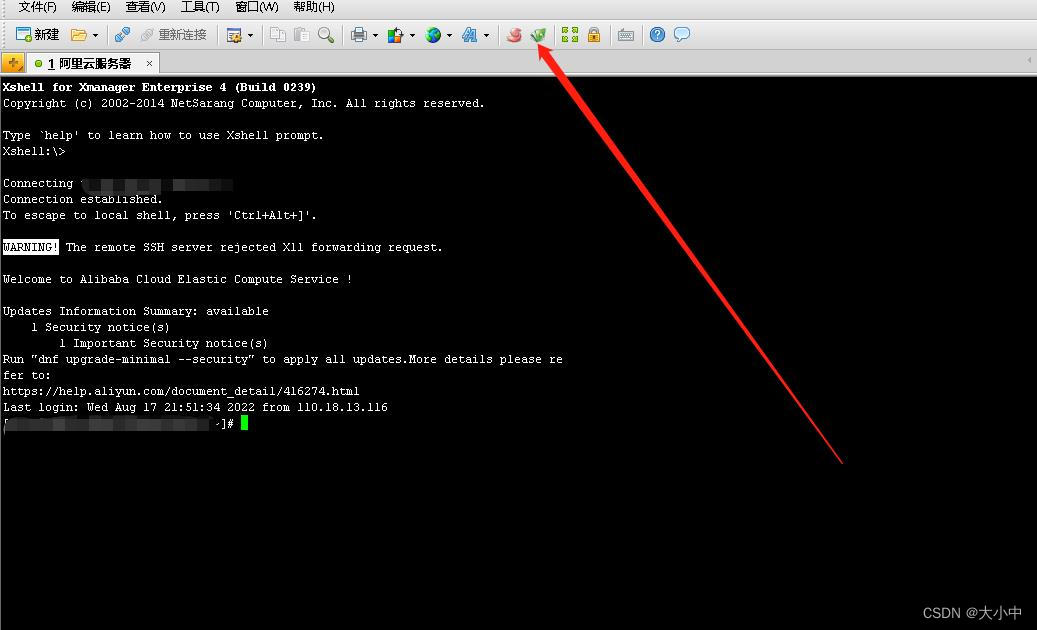Expand the globe encoding dropdown arrow
1037x630 pixels.
(x=449, y=35)
